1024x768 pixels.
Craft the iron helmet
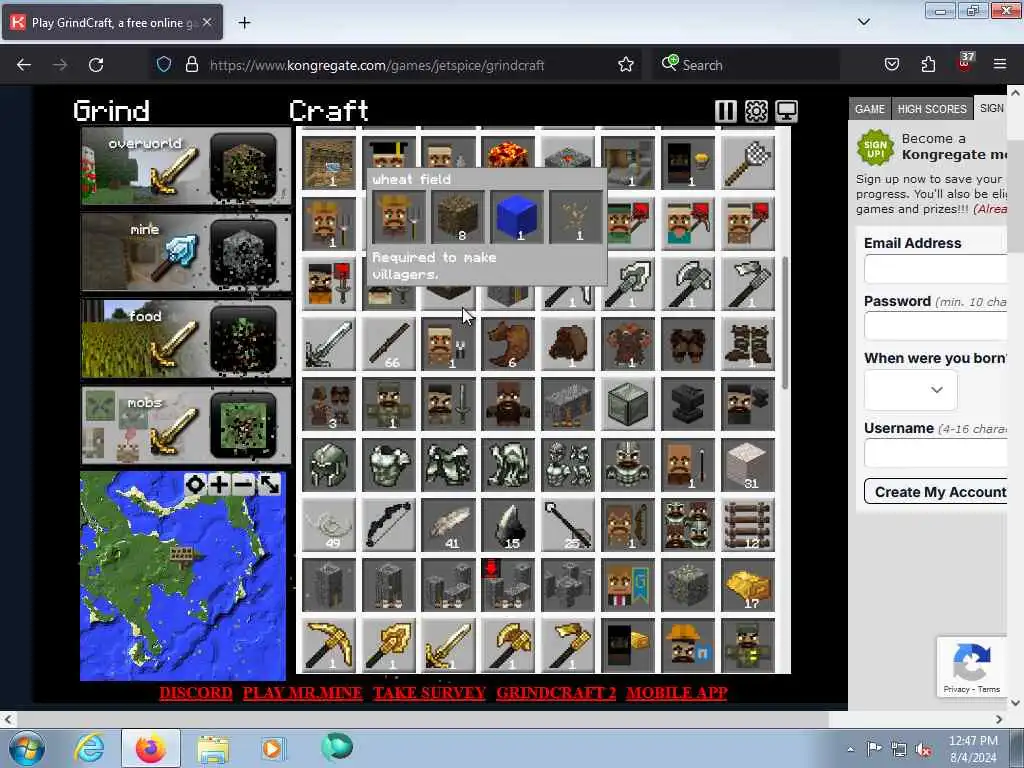(329, 464)
